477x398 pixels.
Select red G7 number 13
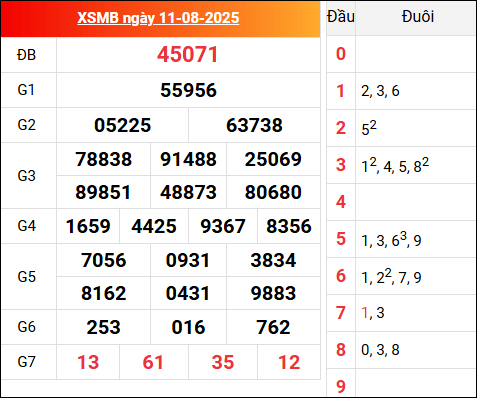(88, 362)
